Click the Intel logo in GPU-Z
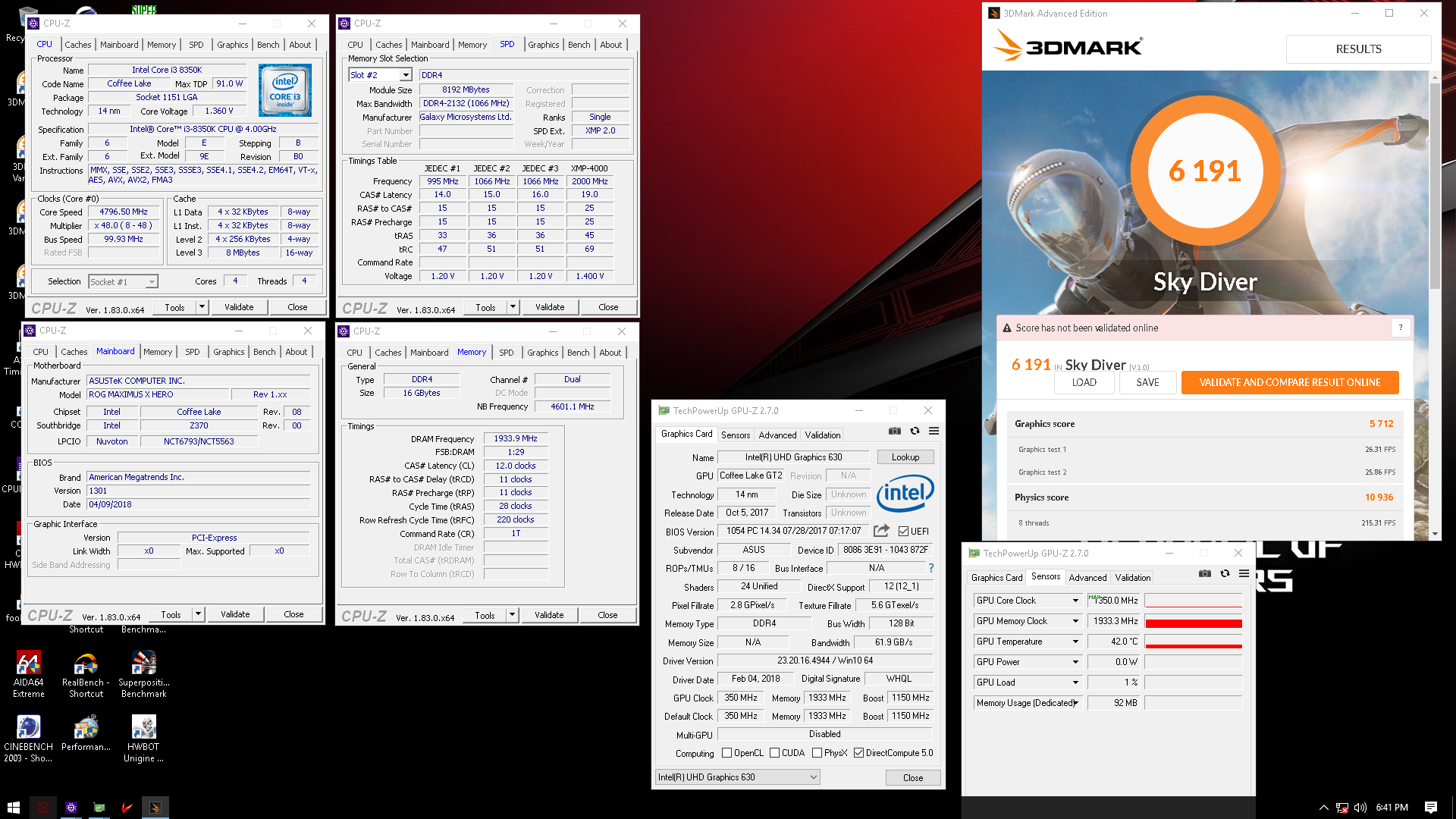Viewport: 1456px width, 819px height. (905, 494)
